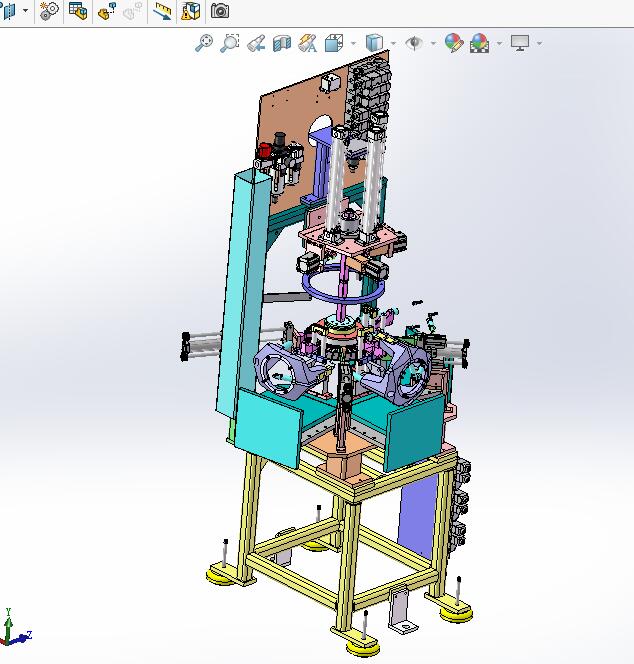Open the Interference Detection tool icon
This screenshot has width=634, height=664.
tap(191, 11)
